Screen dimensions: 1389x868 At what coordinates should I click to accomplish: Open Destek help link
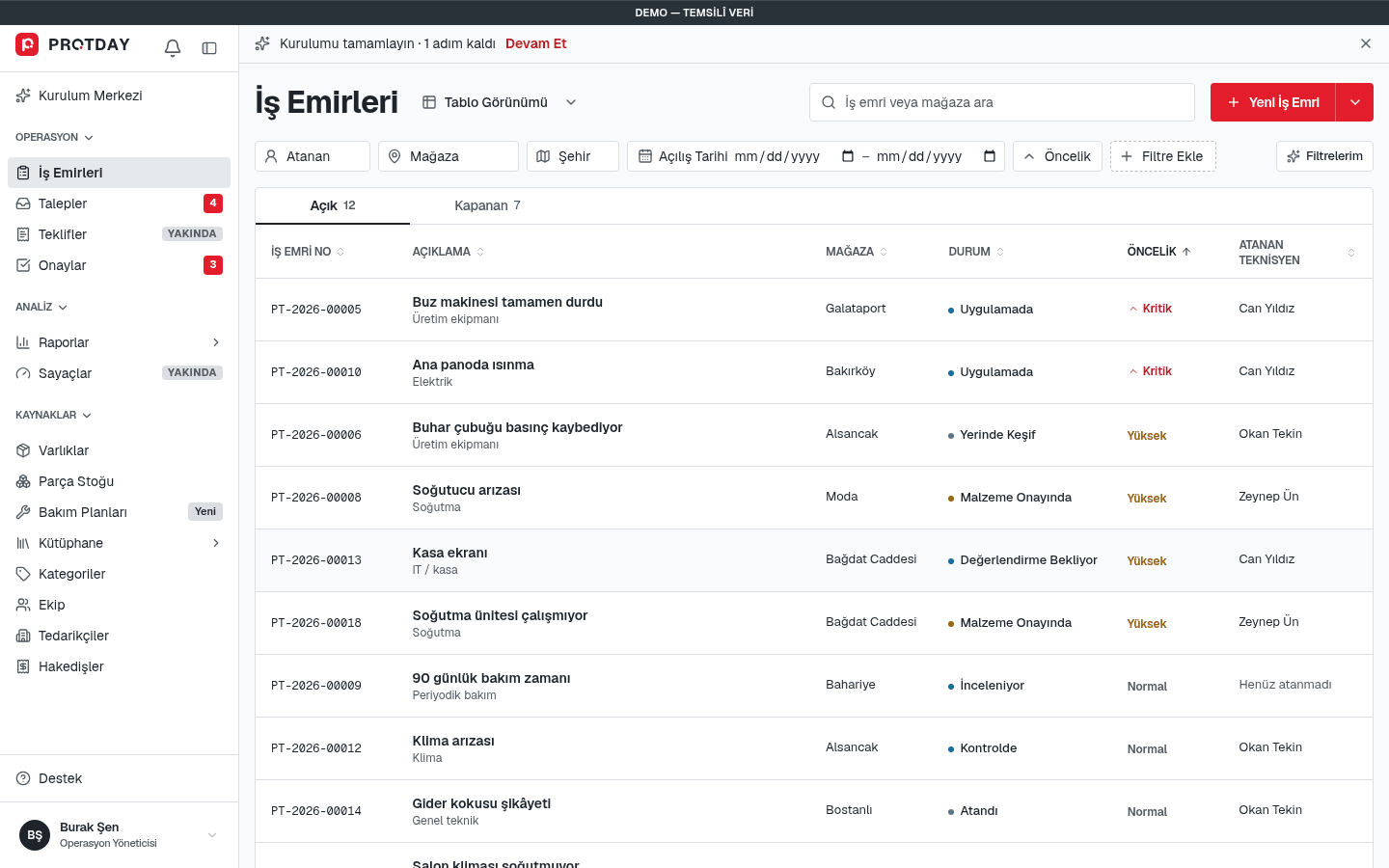pos(120,778)
